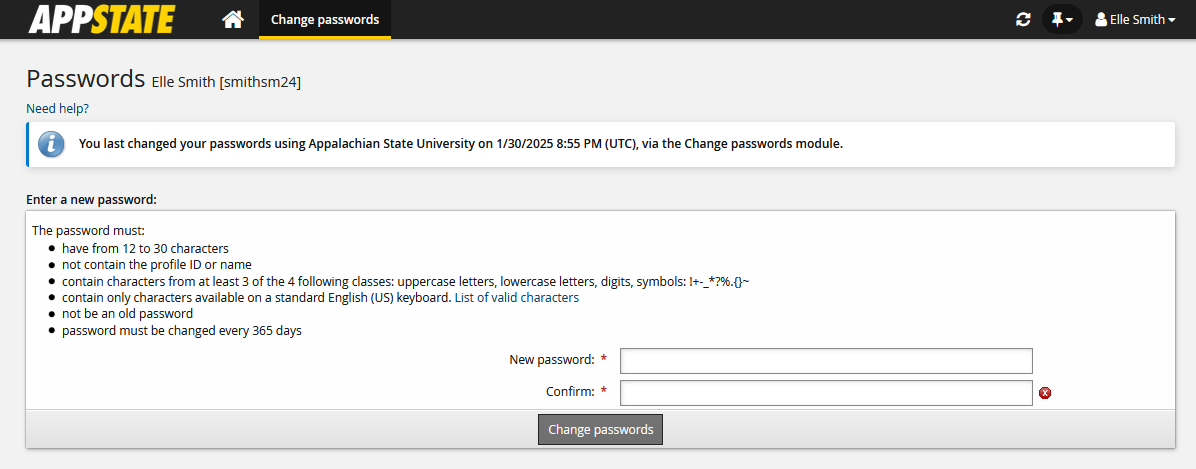Click the refresh icon in header
The image size is (1196, 469).
point(1023,20)
